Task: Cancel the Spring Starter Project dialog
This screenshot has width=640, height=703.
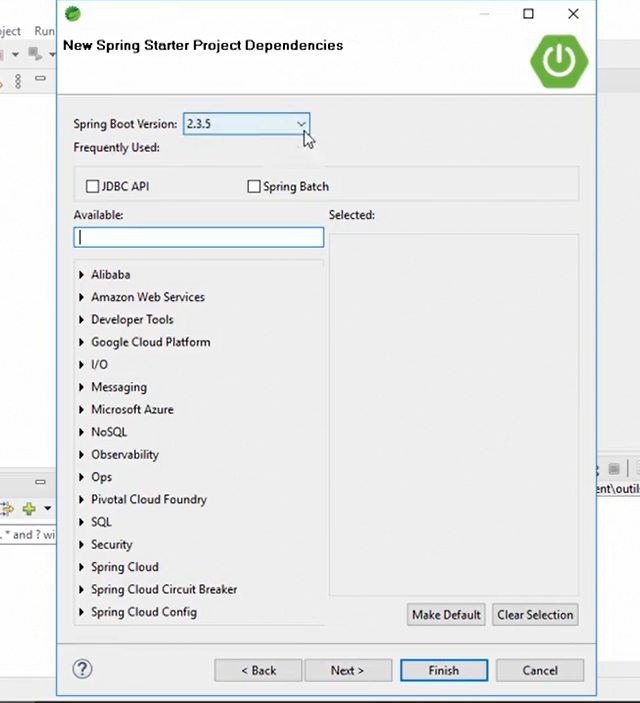Action: click(x=540, y=670)
